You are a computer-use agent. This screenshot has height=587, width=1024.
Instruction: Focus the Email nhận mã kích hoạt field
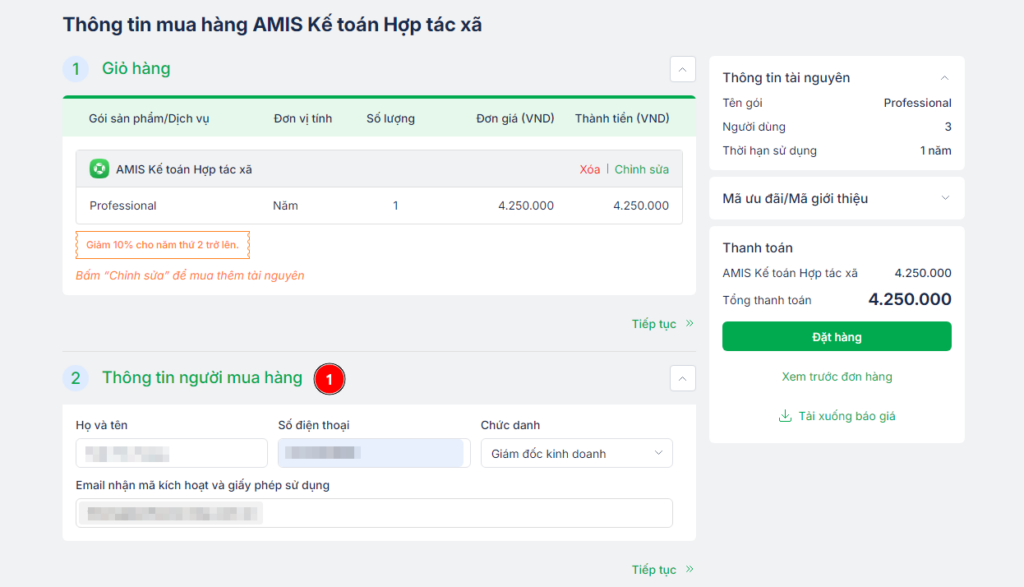coord(374,513)
